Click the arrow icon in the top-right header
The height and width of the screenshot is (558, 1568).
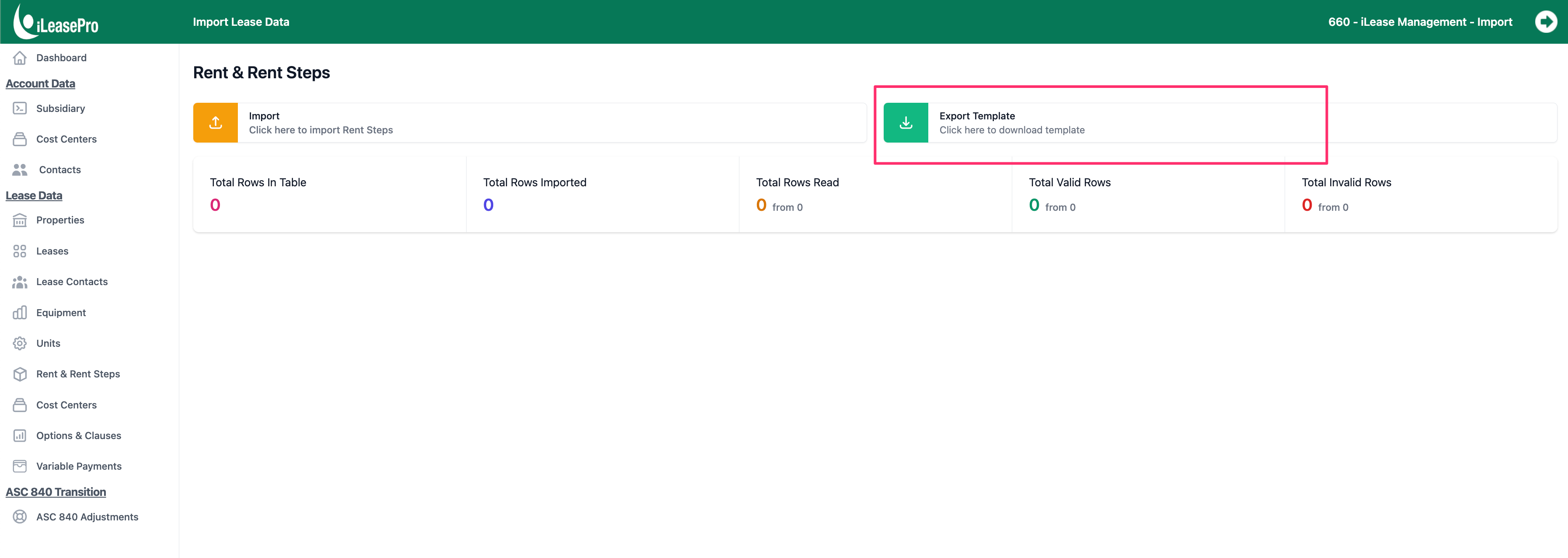coord(1545,22)
